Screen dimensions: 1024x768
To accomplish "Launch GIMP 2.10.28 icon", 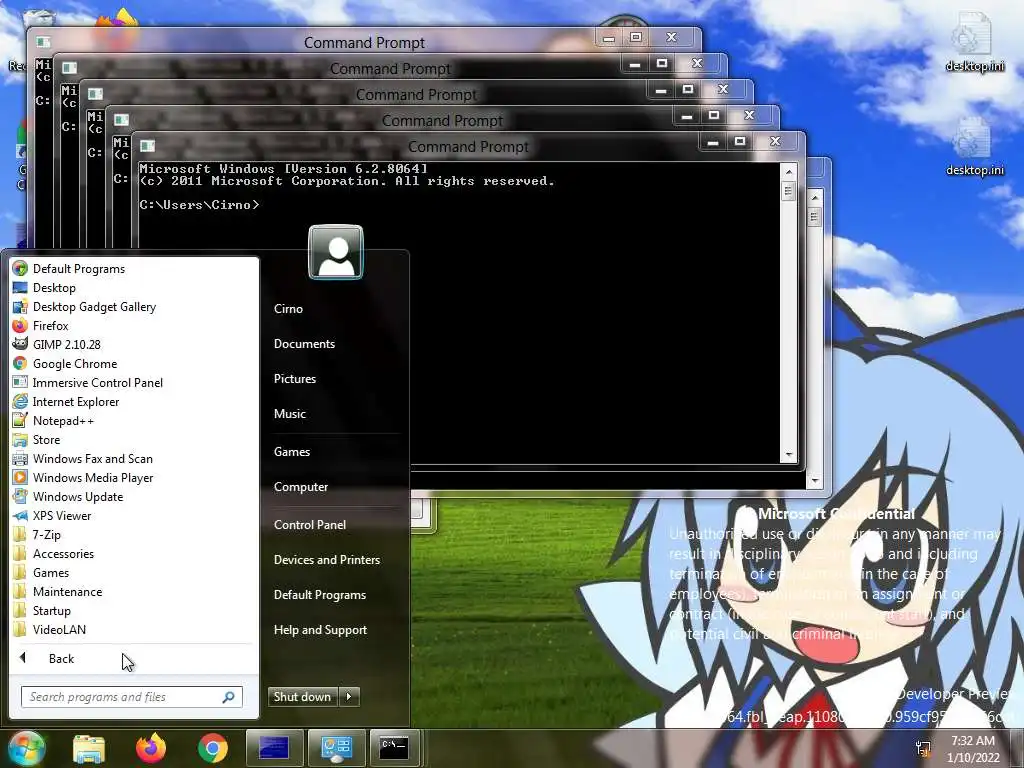I will (20, 344).
